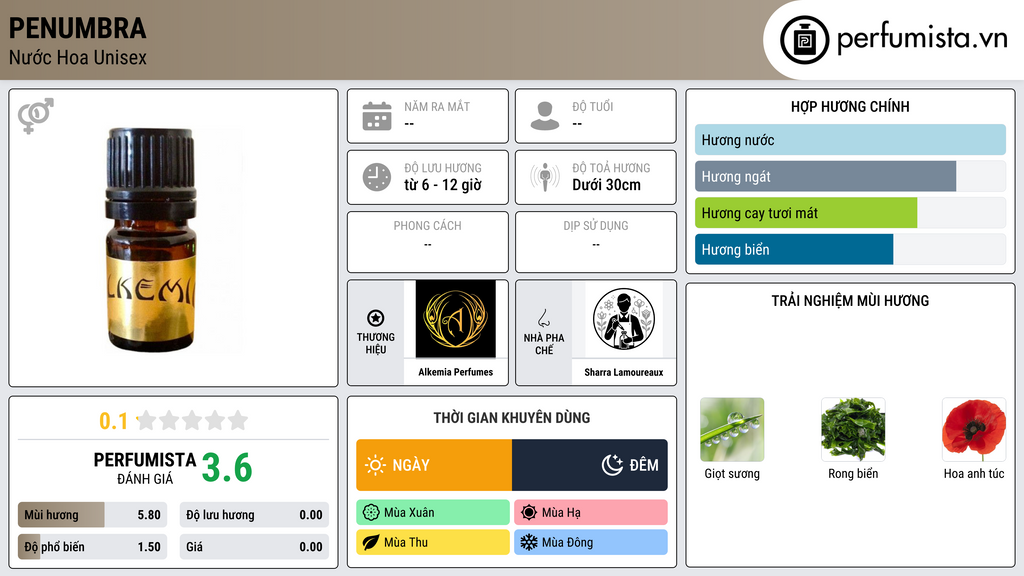Image resolution: width=1024 pixels, height=576 pixels.
Task: Click the five-star rating row
Action: (192, 420)
